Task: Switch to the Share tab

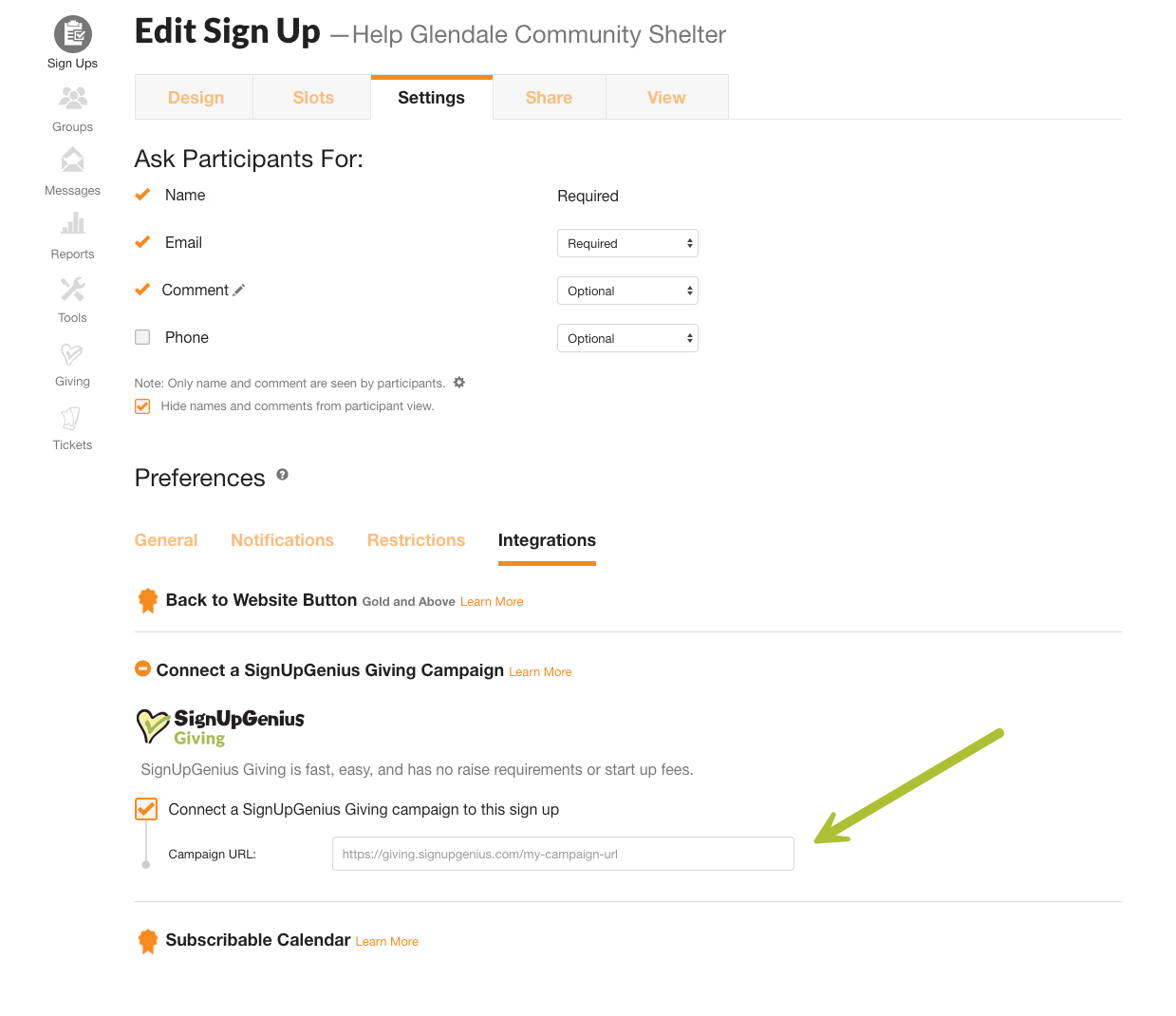Action: (x=549, y=97)
